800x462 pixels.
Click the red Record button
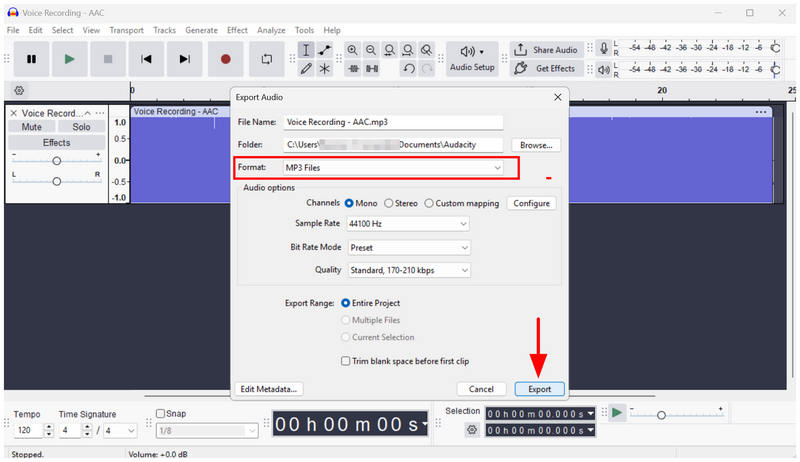point(225,59)
